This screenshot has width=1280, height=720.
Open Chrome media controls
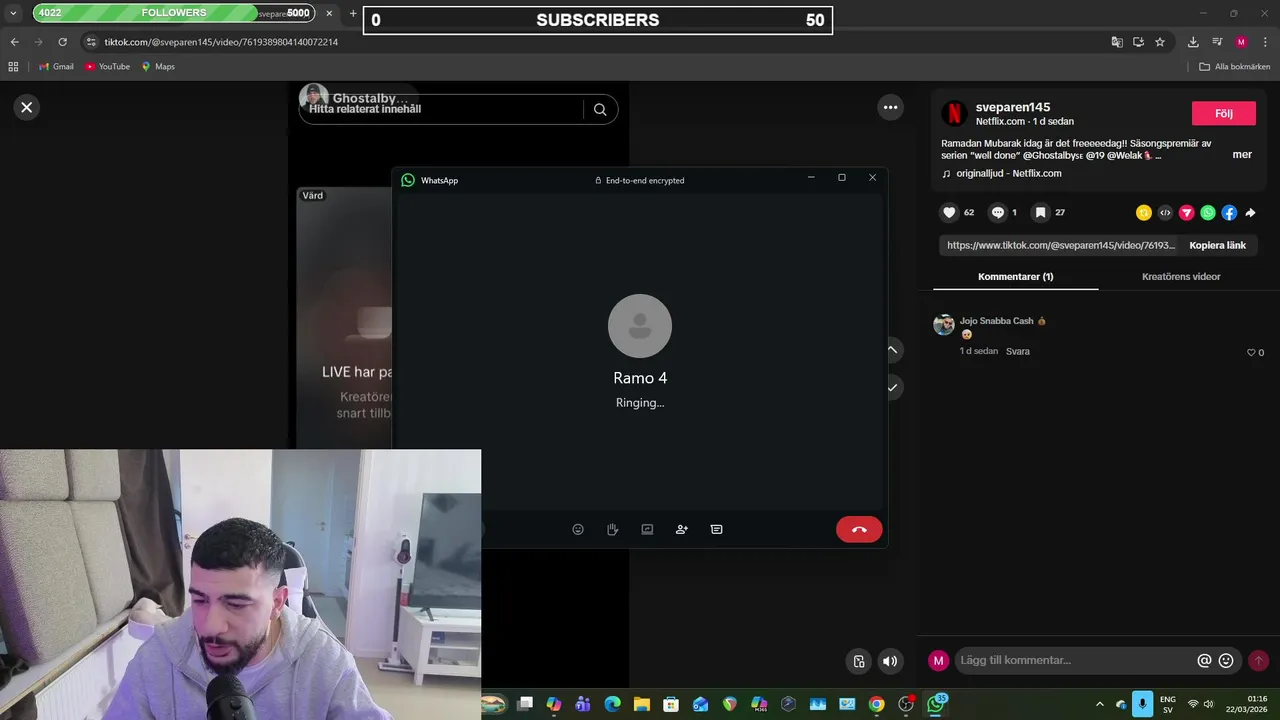(1217, 42)
